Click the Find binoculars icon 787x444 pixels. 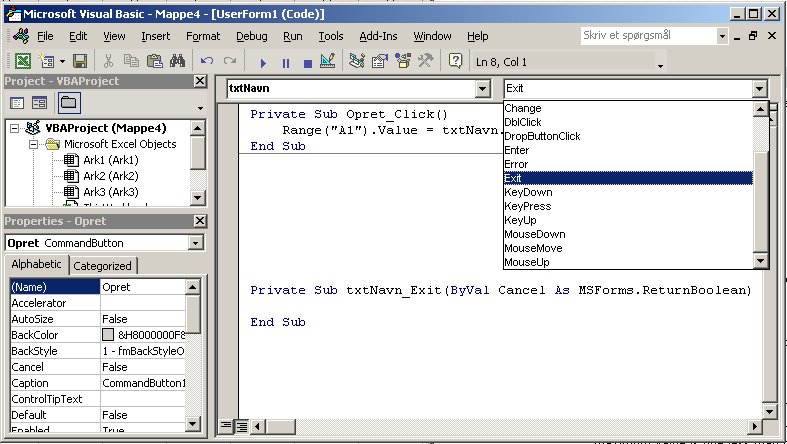(177, 62)
